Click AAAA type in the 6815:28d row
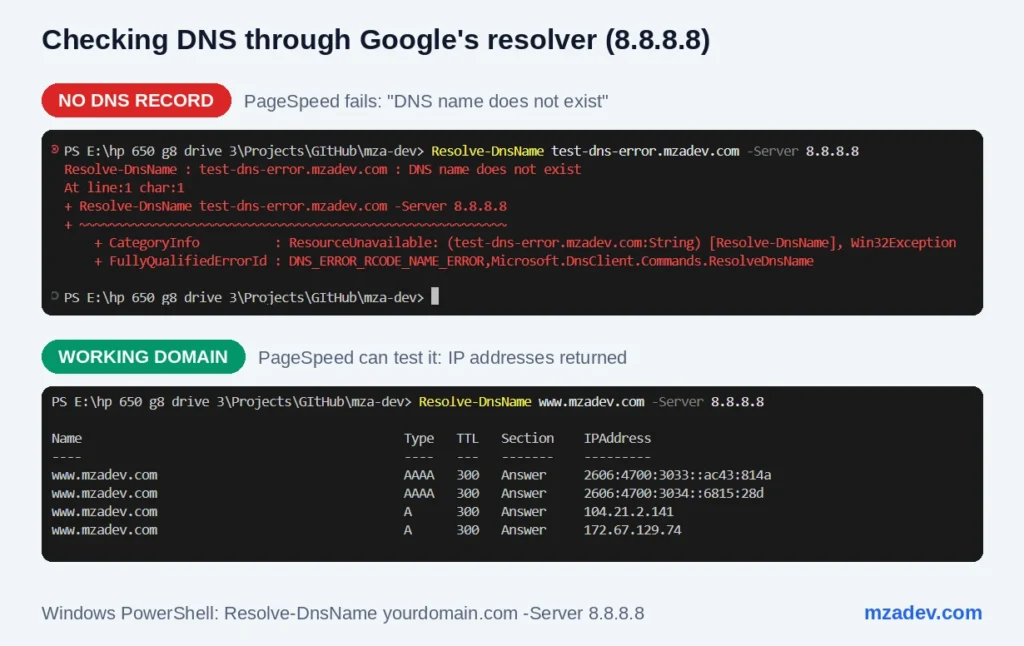This screenshot has width=1024, height=646. pyautogui.click(x=419, y=493)
